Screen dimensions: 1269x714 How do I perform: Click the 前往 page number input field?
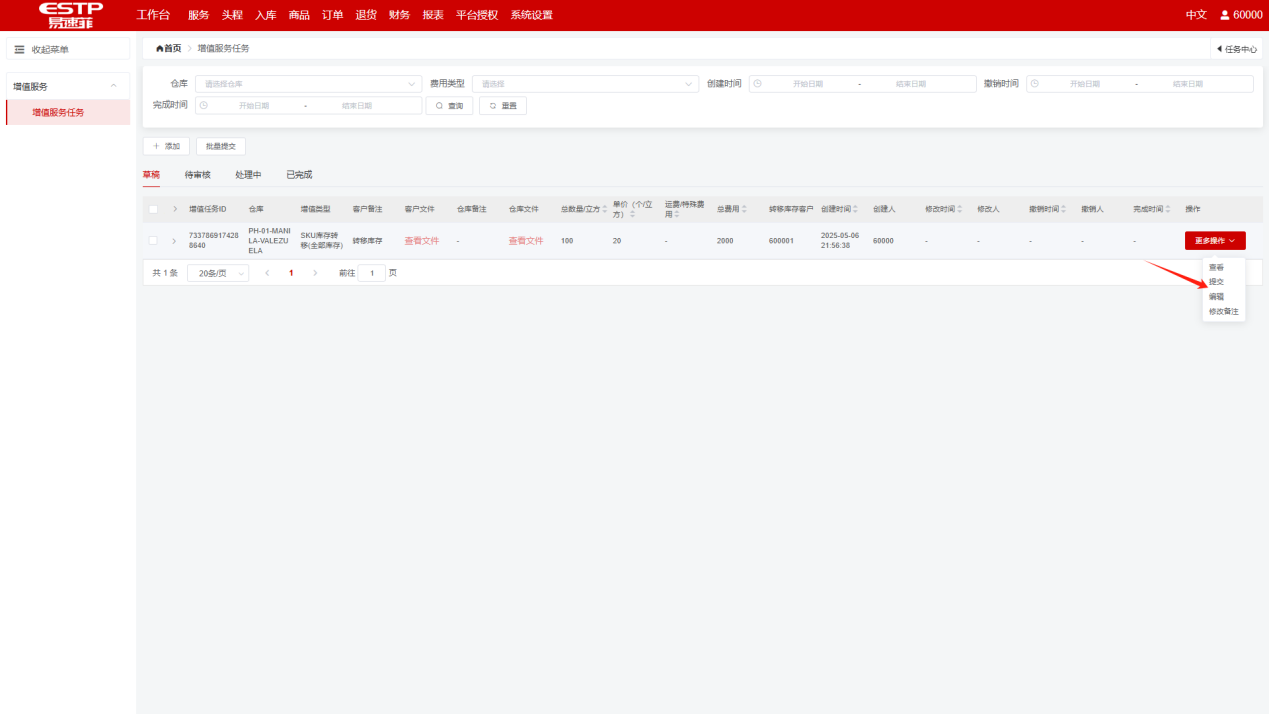[x=371, y=273]
